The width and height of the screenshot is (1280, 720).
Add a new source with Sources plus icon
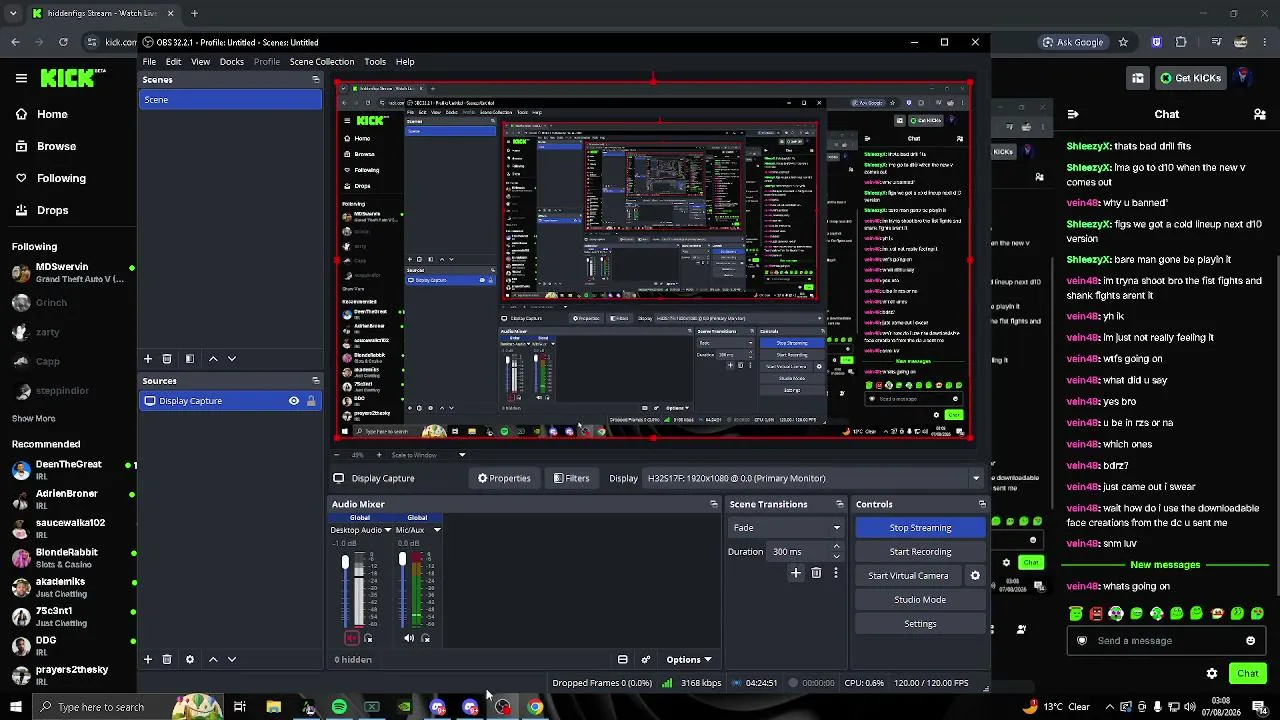[148, 659]
